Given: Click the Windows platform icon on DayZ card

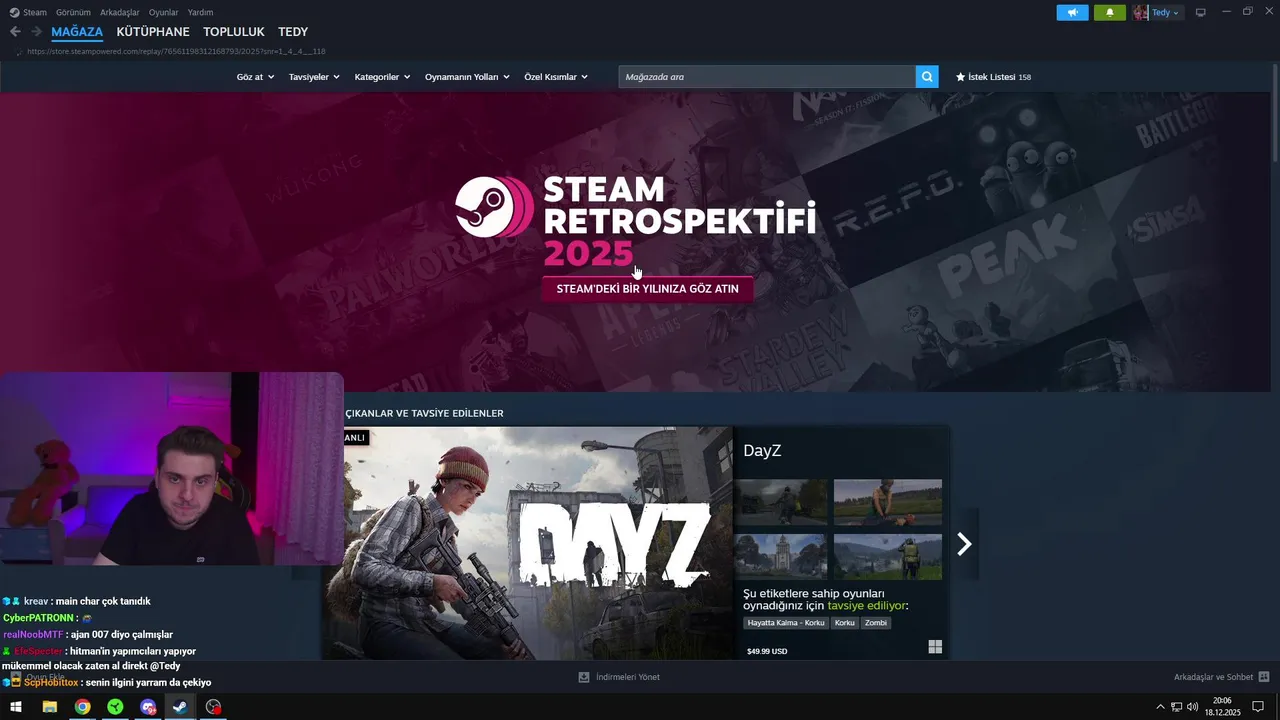Looking at the screenshot, I should pyautogui.click(x=935, y=647).
